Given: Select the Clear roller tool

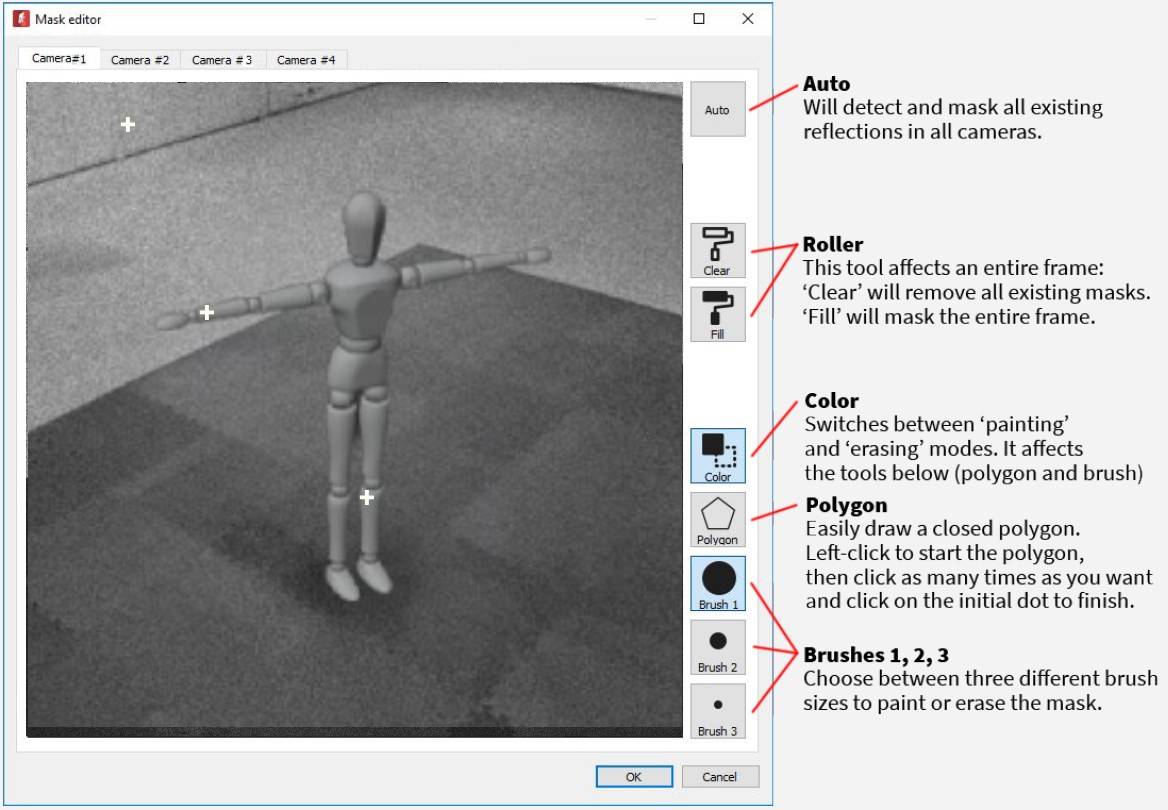Looking at the screenshot, I should tap(717, 250).
